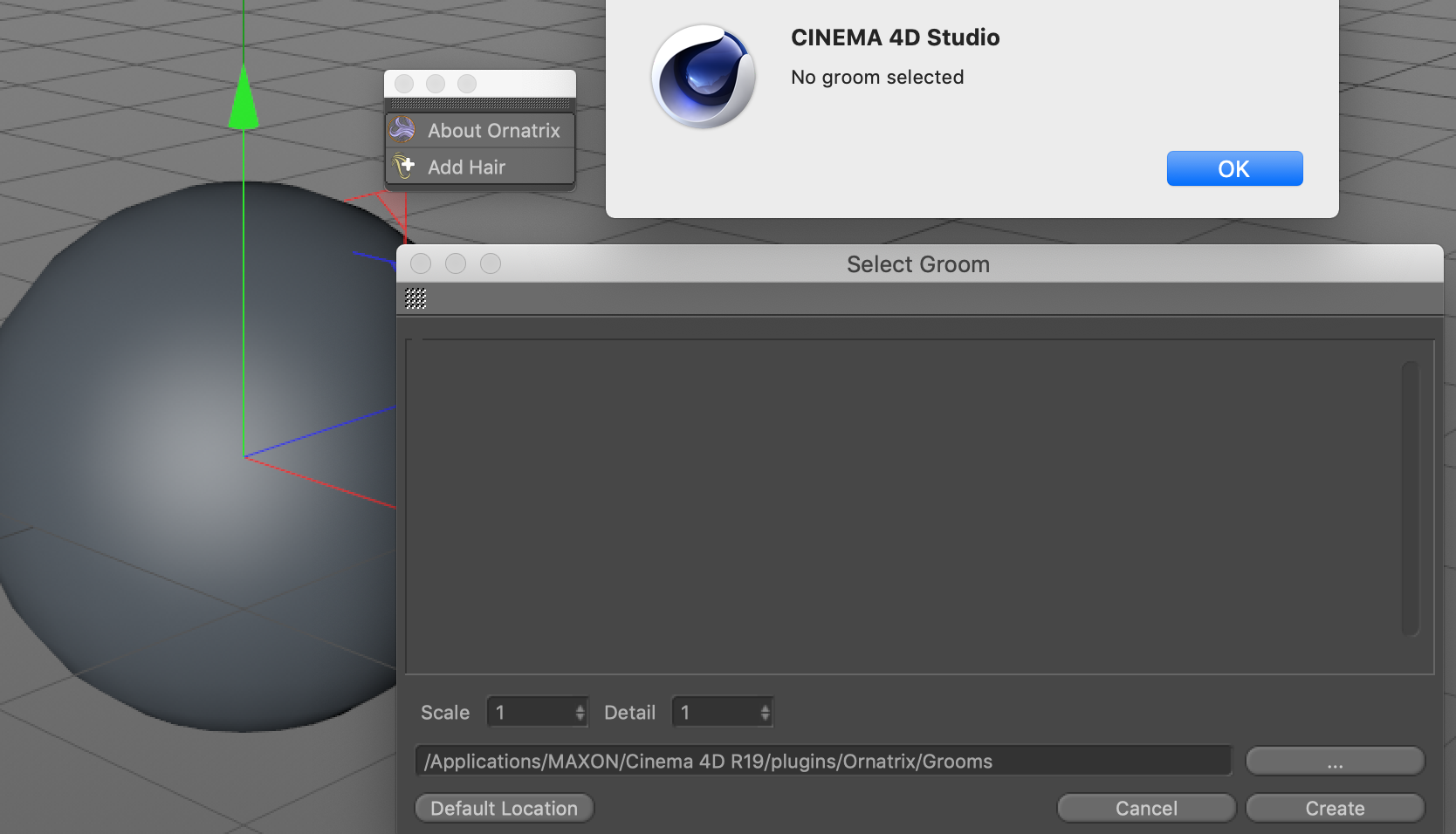This screenshot has height=834, width=1456.
Task: Click the Cinema 4D logo in the alert
Action: 704,77
